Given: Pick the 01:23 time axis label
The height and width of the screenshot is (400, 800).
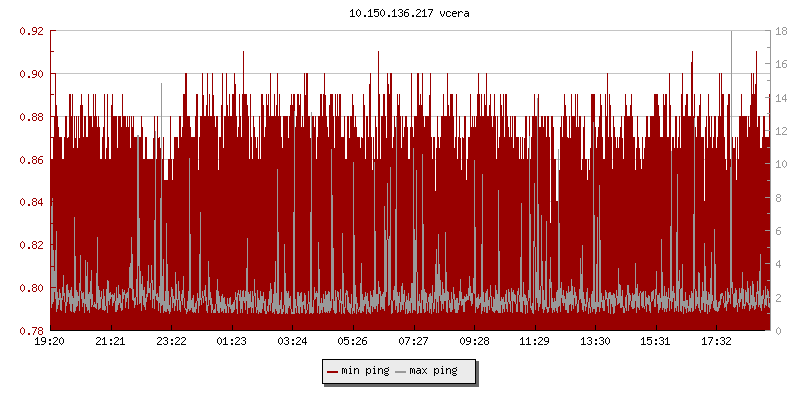Looking at the screenshot, I should (x=232, y=342).
